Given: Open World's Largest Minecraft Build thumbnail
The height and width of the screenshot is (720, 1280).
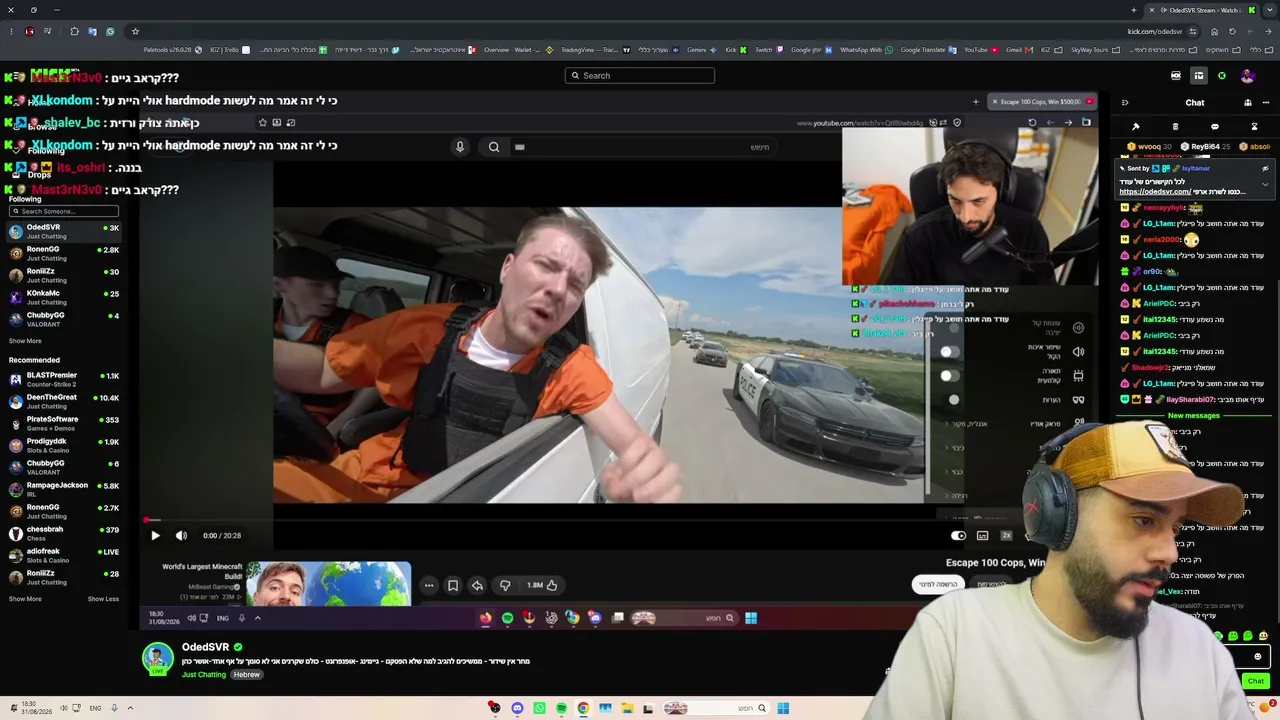Looking at the screenshot, I should (328, 584).
